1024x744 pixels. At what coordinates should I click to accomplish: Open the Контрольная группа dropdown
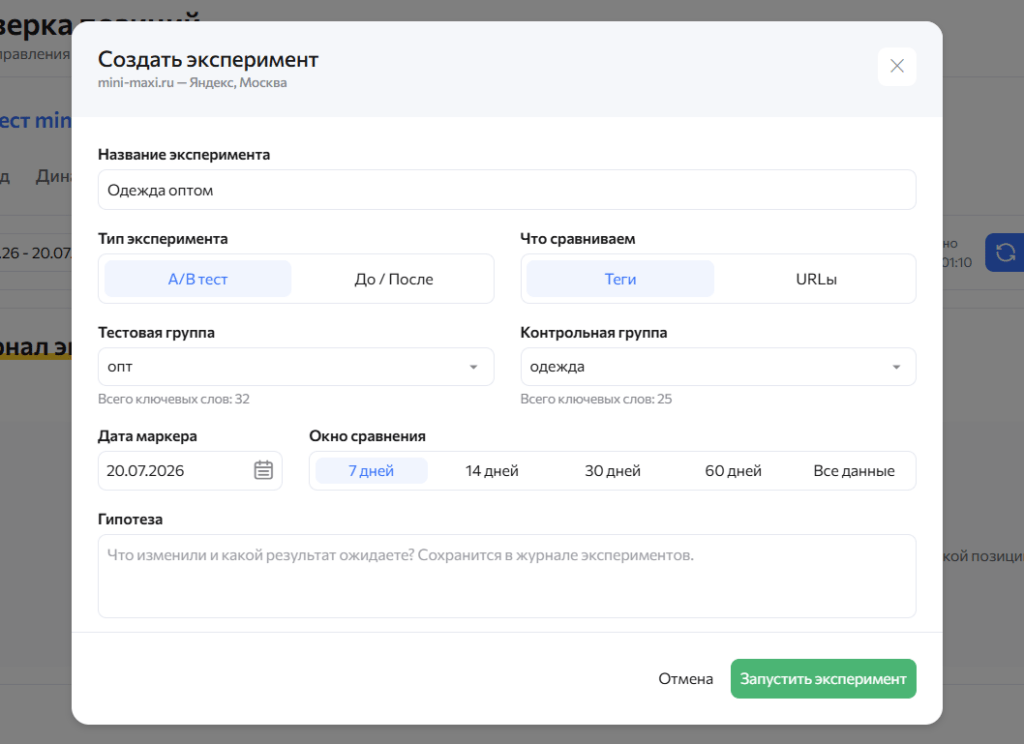[718, 366]
